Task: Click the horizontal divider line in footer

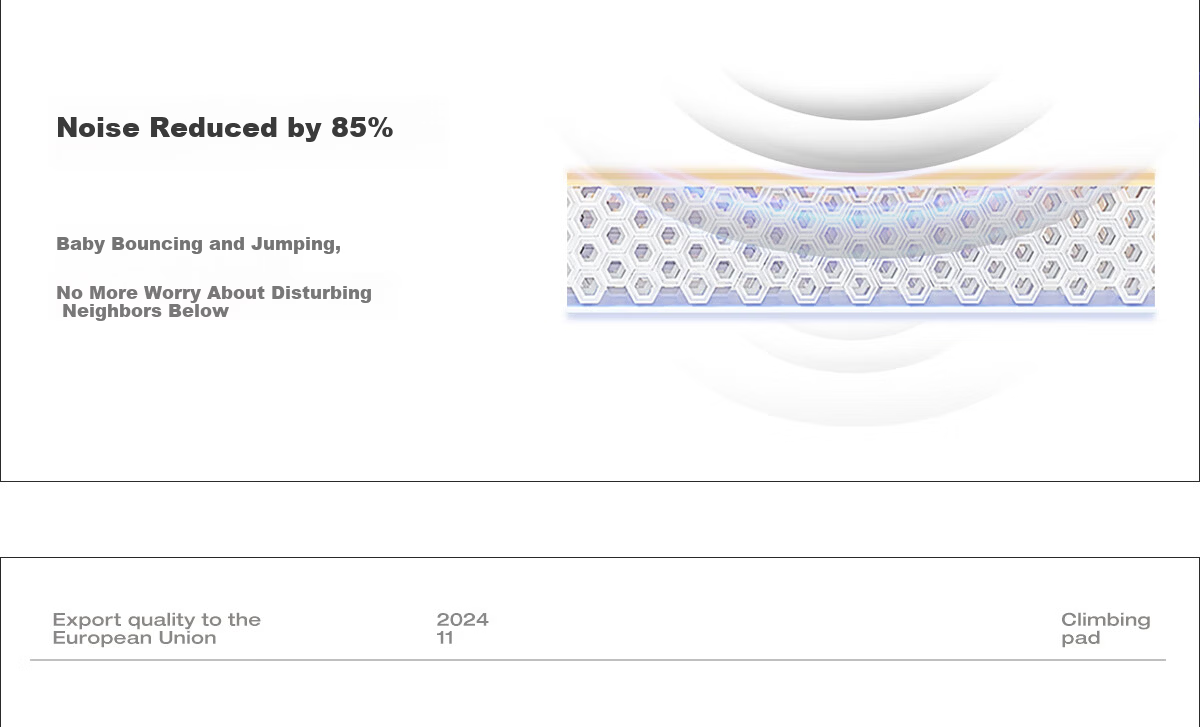Action: point(598,660)
